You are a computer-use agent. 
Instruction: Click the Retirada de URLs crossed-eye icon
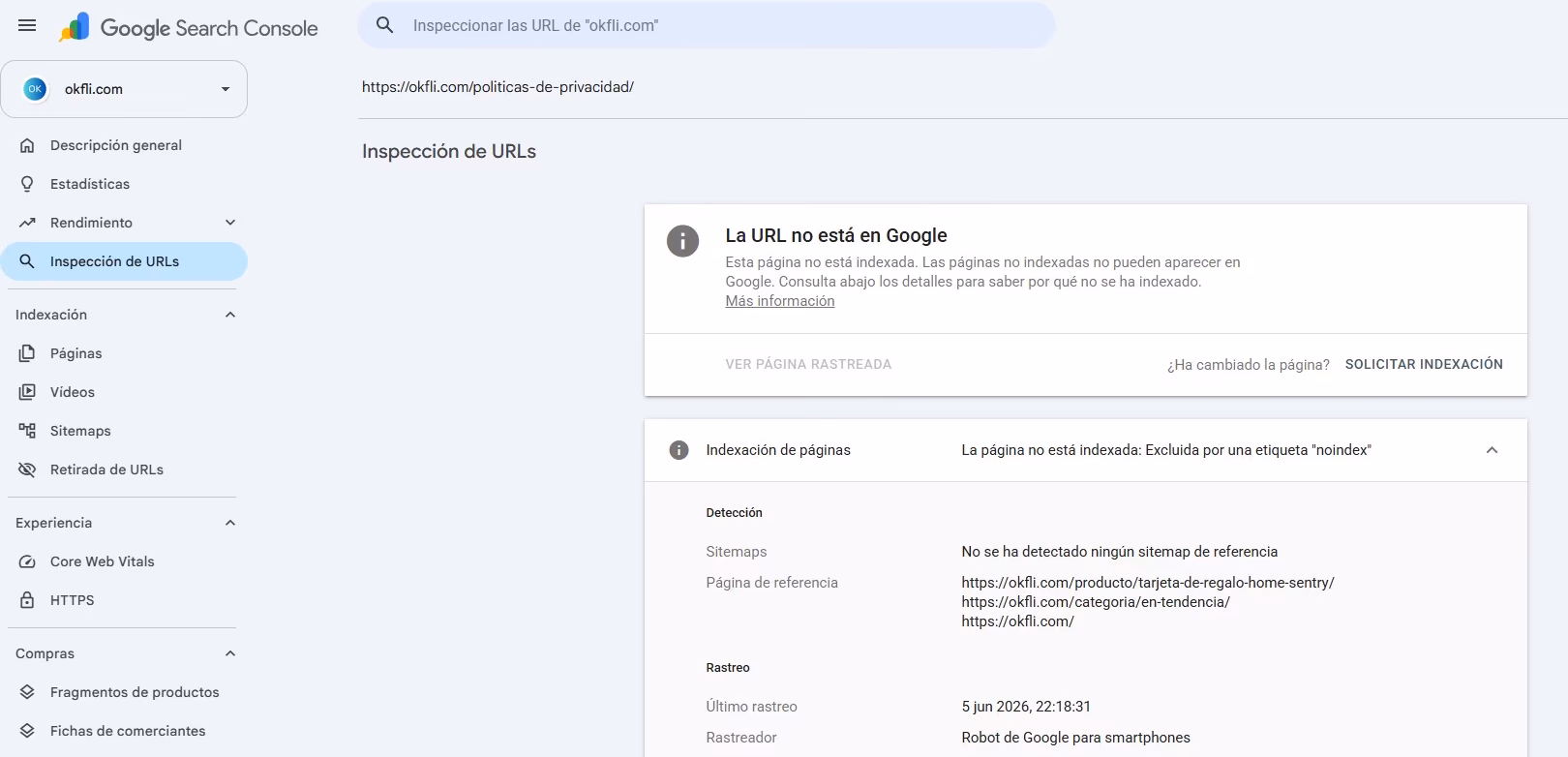[x=27, y=469]
